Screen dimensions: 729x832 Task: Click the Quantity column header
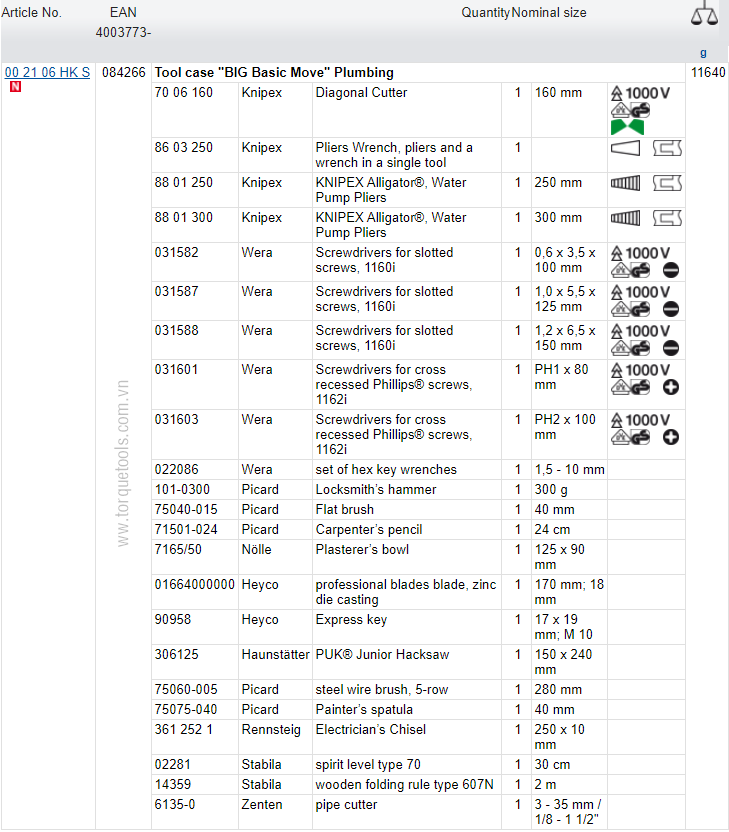click(x=485, y=13)
